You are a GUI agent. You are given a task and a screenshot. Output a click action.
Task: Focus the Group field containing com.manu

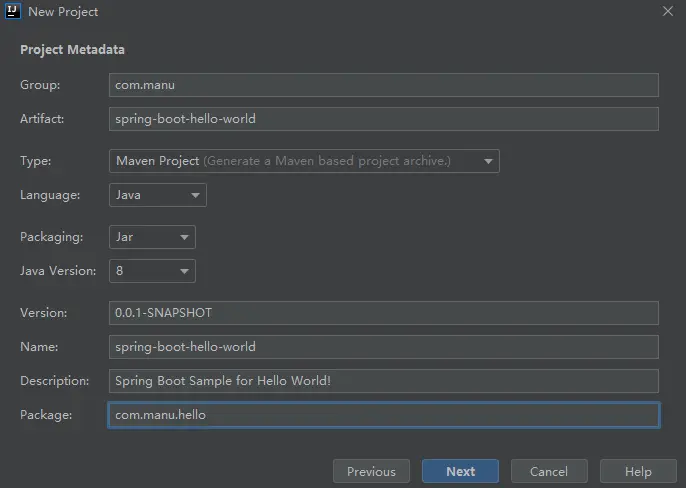point(383,85)
